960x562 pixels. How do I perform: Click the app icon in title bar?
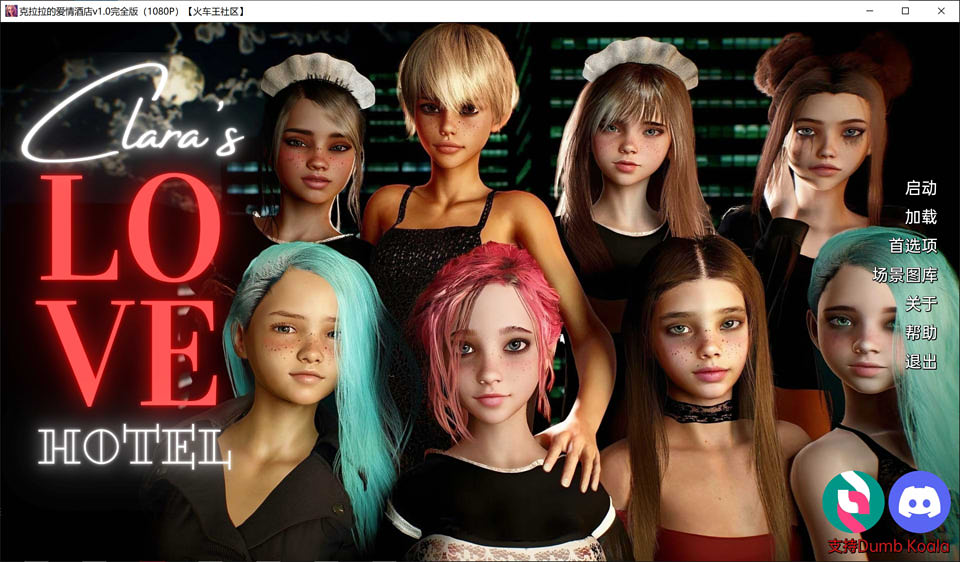[x=10, y=10]
